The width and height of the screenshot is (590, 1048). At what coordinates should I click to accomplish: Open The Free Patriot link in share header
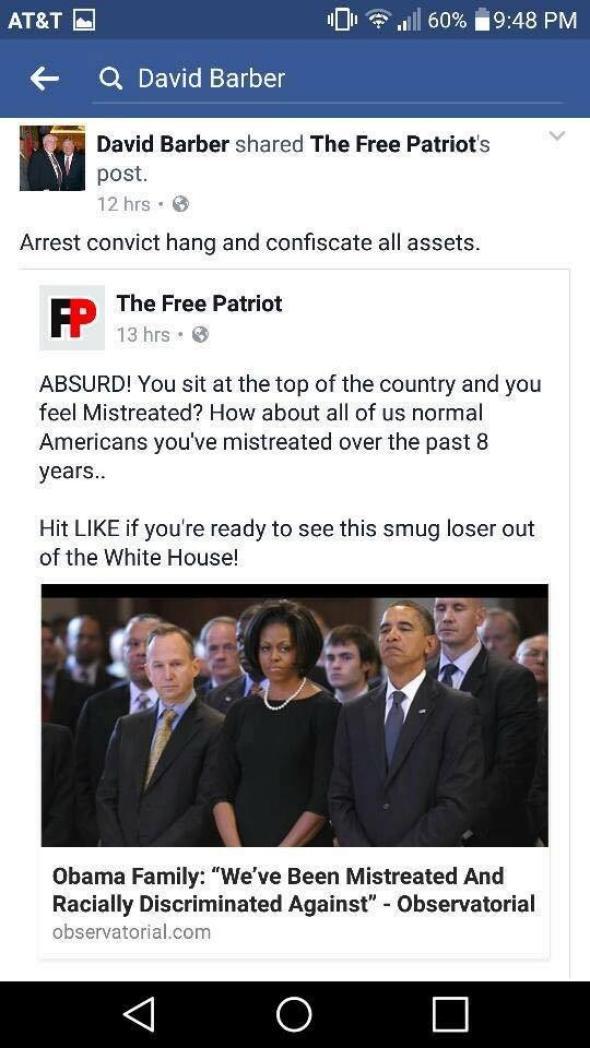point(392,144)
